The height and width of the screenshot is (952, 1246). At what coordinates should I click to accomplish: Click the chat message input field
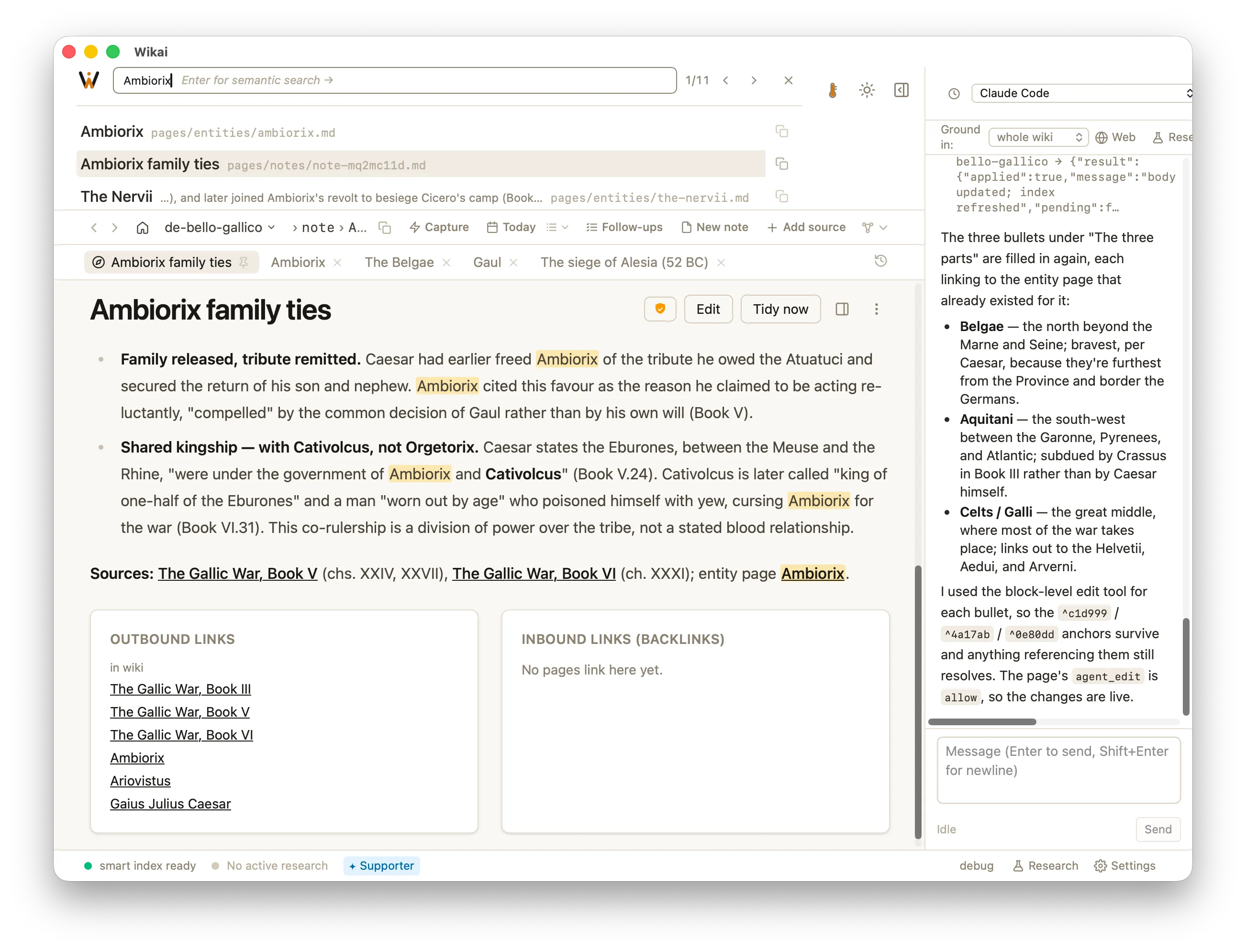[1058, 770]
